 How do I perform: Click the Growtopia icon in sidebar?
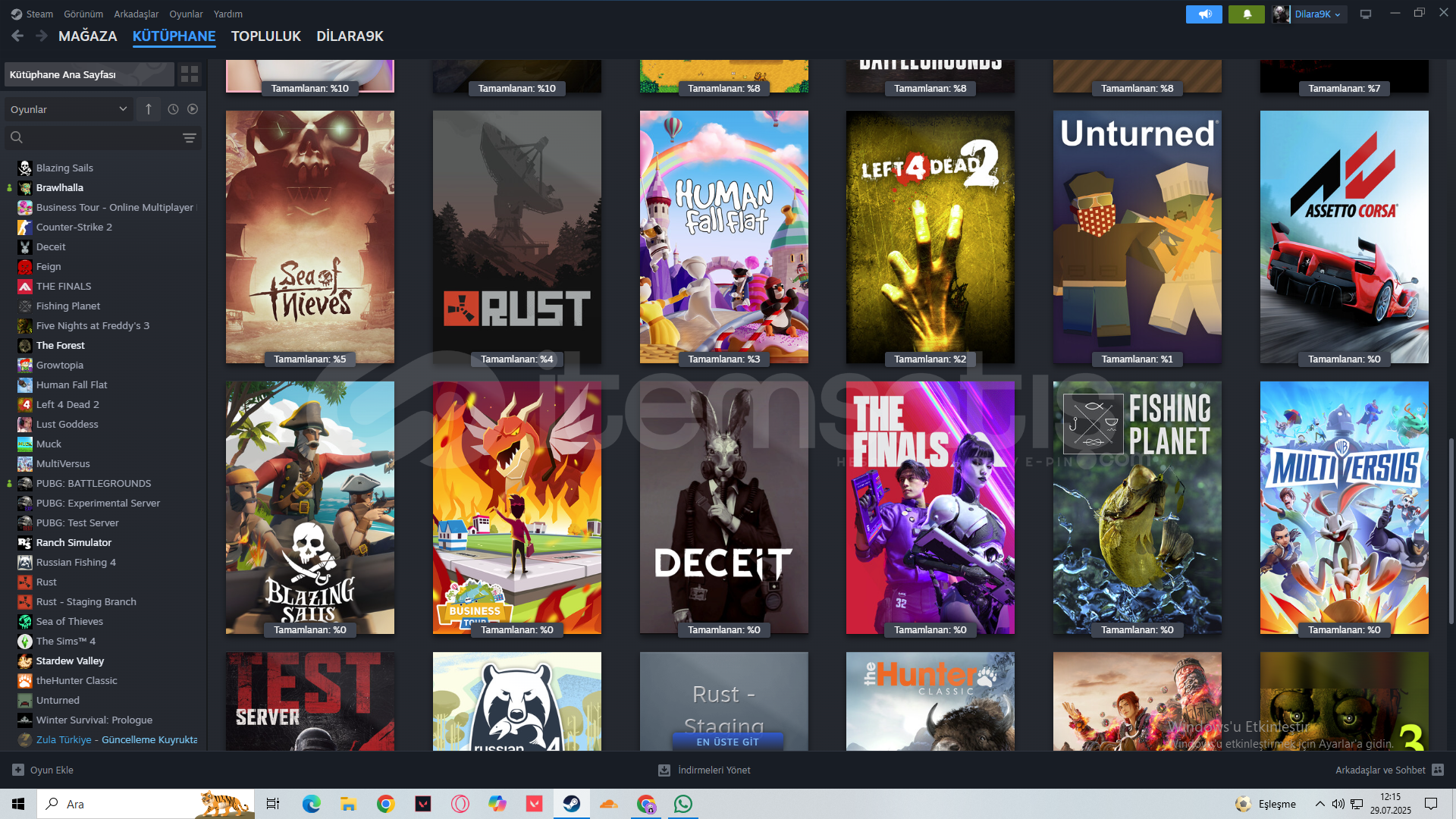pos(25,365)
